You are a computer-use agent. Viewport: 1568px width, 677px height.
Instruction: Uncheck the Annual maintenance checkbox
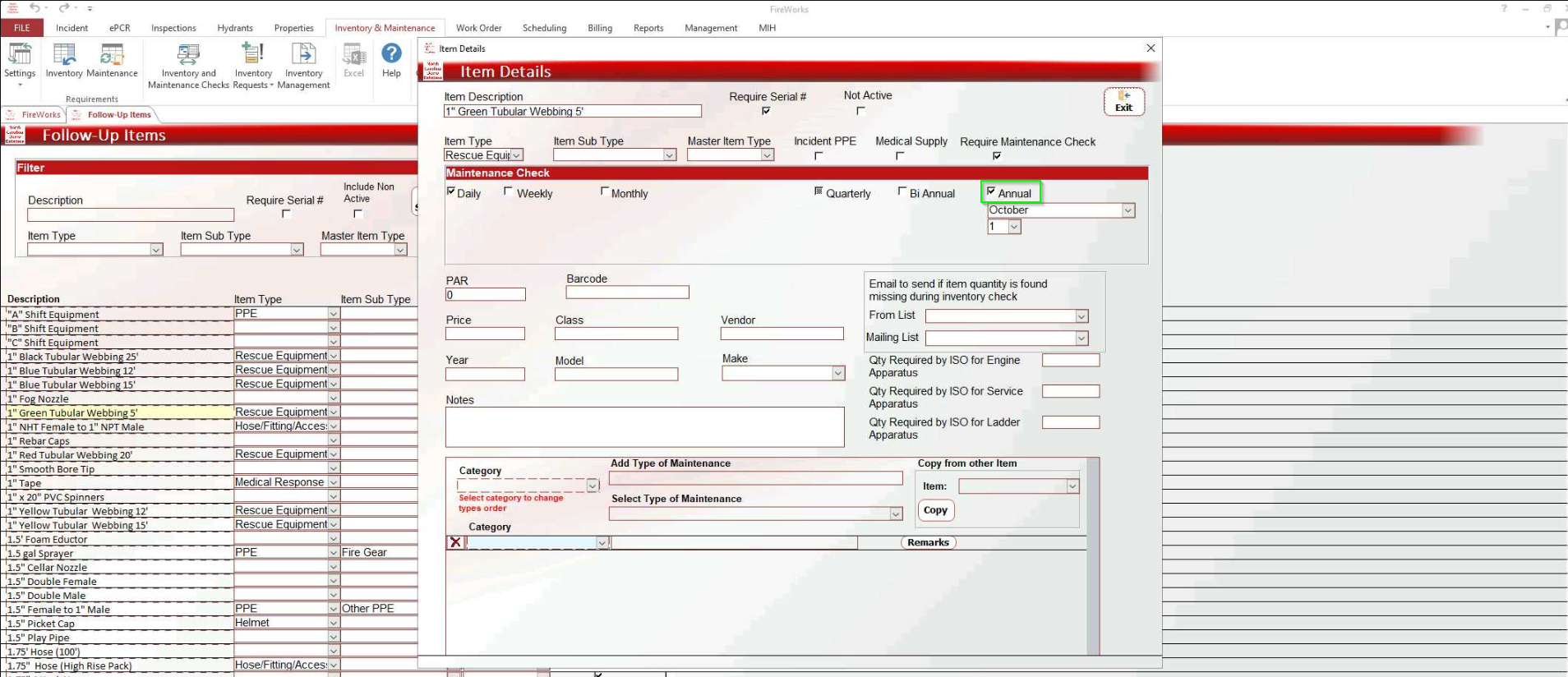[x=991, y=191]
